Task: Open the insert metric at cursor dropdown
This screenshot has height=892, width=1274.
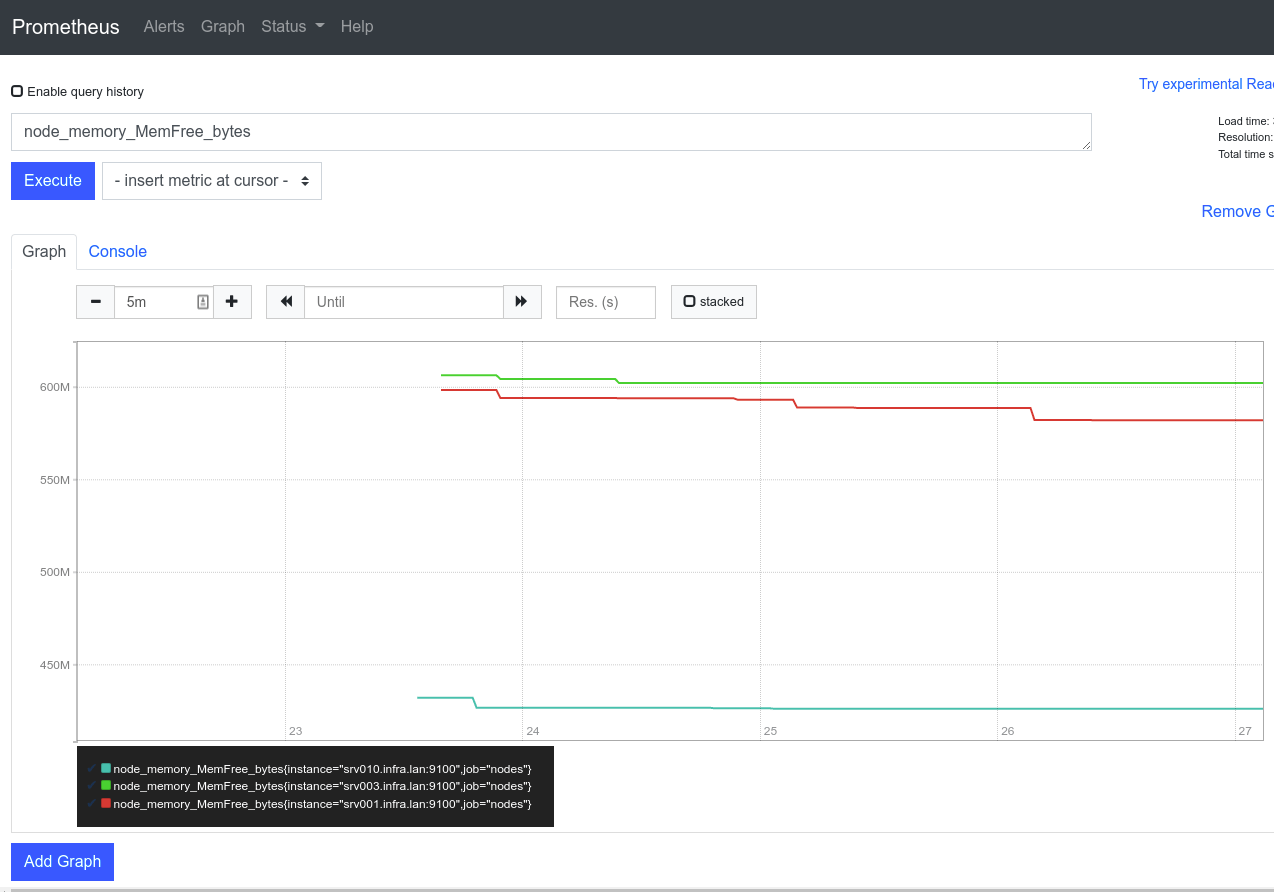Action: tap(211, 181)
